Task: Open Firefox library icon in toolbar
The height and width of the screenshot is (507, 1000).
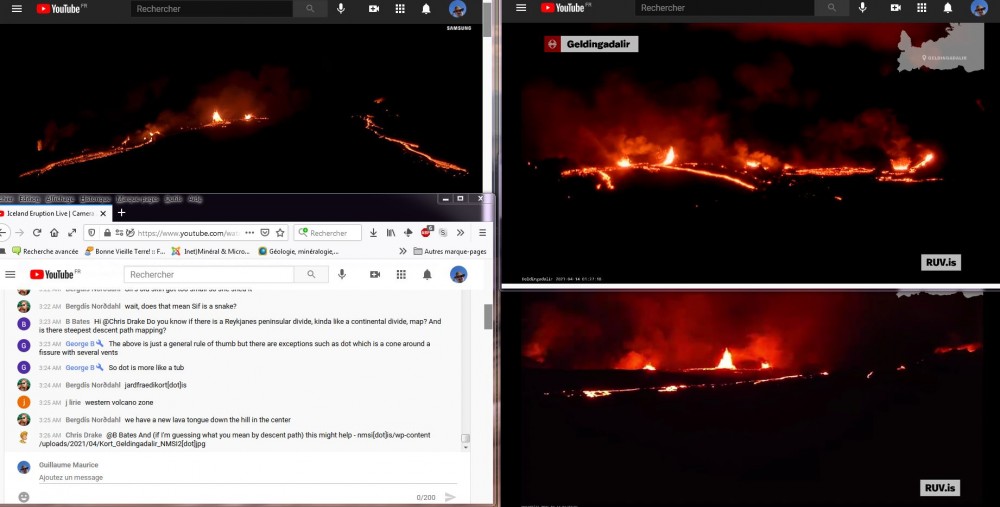Action: click(x=390, y=233)
